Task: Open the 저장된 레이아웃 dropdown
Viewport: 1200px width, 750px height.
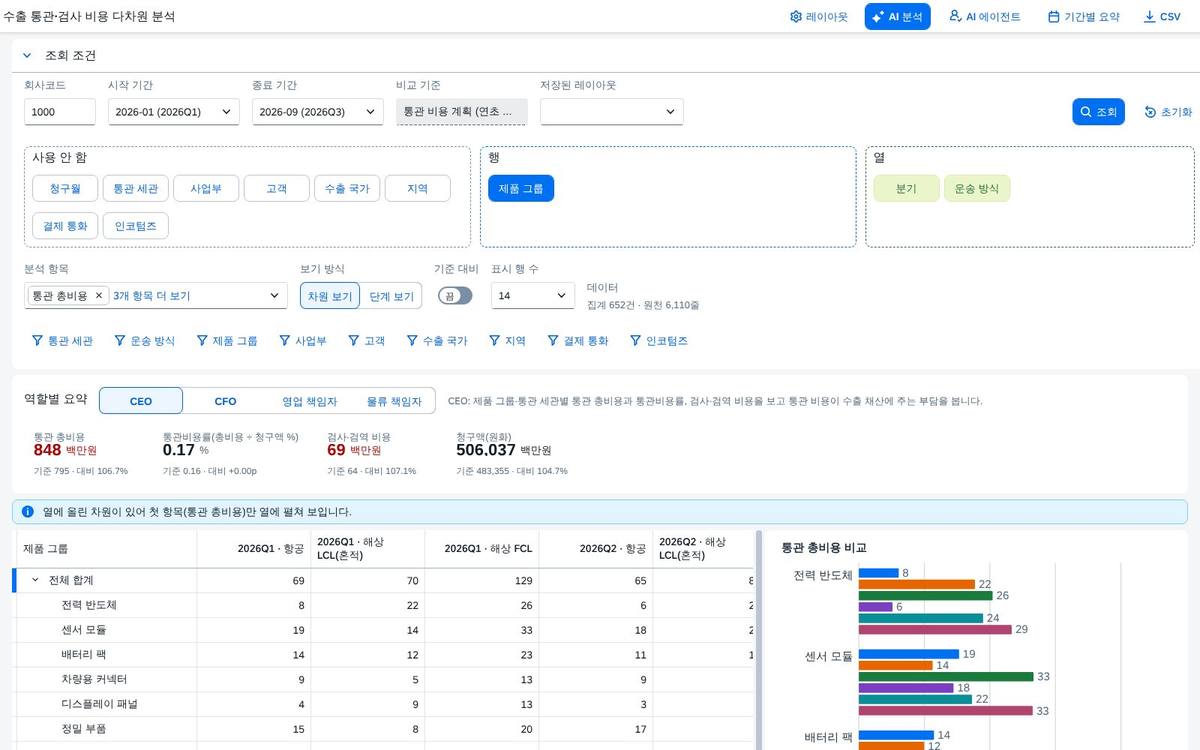Action: [612, 112]
